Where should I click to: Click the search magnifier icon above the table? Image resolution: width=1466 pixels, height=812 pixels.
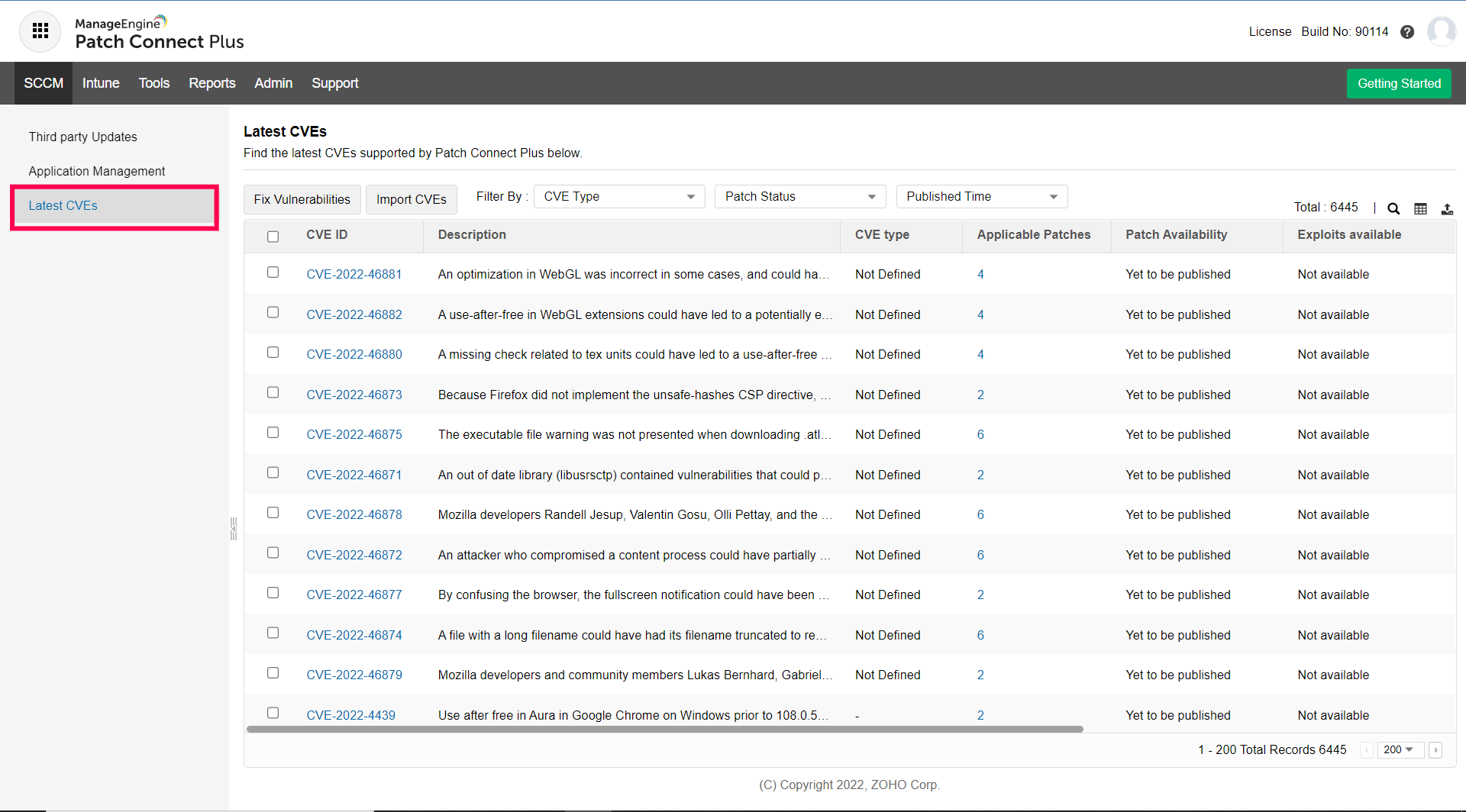[1393, 208]
